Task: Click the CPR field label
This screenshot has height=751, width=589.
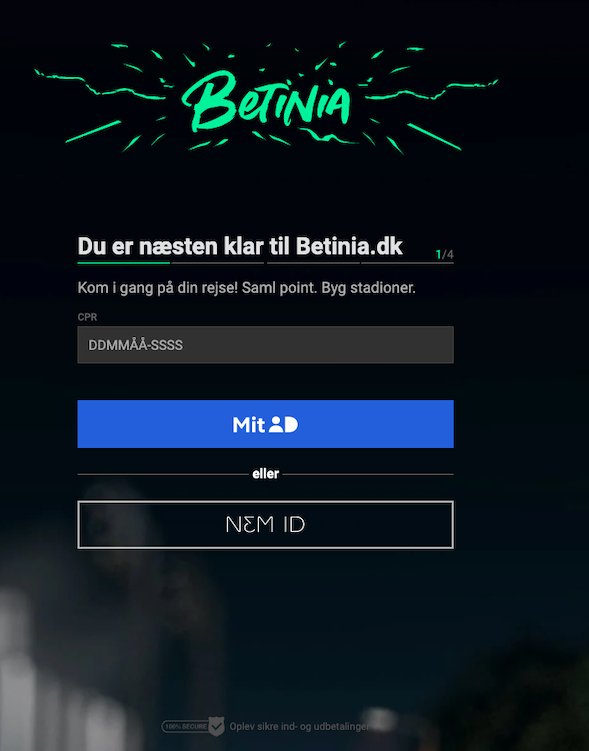Action: click(x=87, y=317)
